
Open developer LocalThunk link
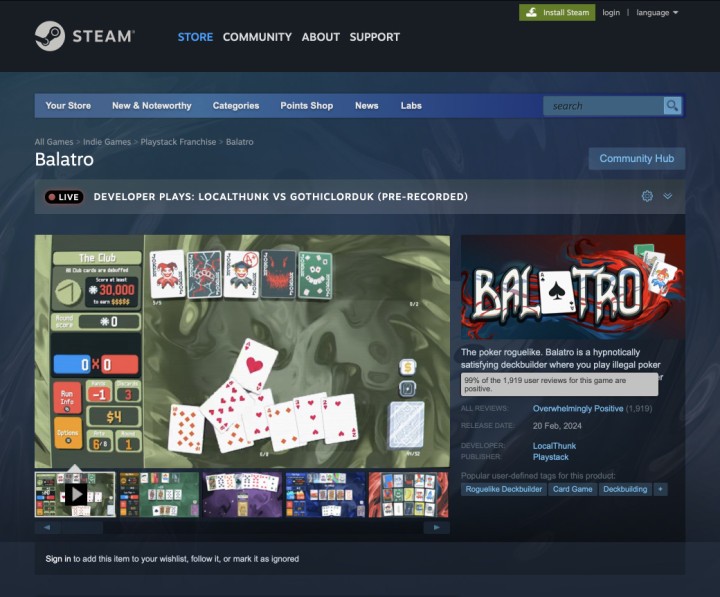coord(554,446)
